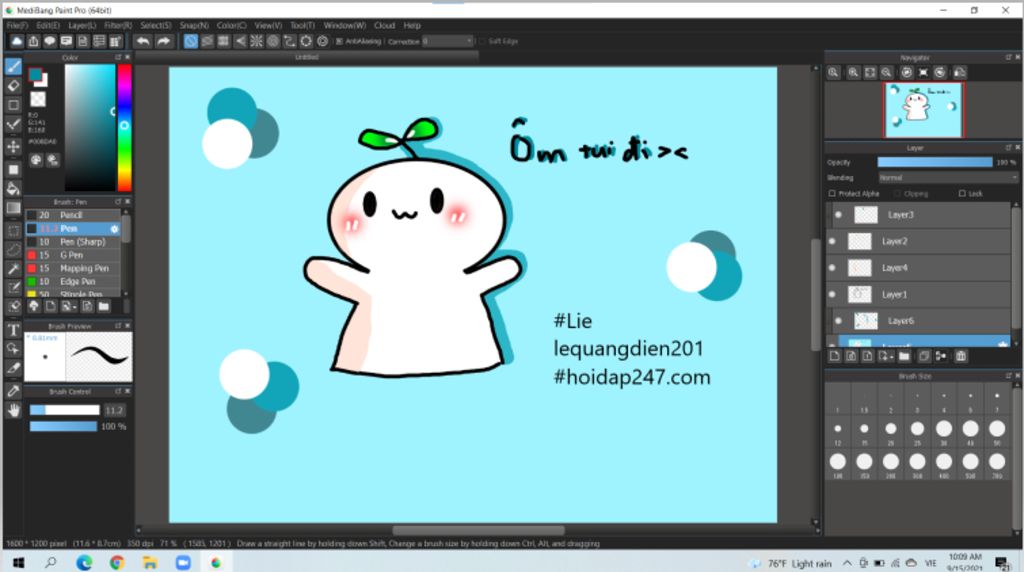The image size is (1024, 572).
Task: Open the Blending mode dropdown
Action: (x=947, y=178)
